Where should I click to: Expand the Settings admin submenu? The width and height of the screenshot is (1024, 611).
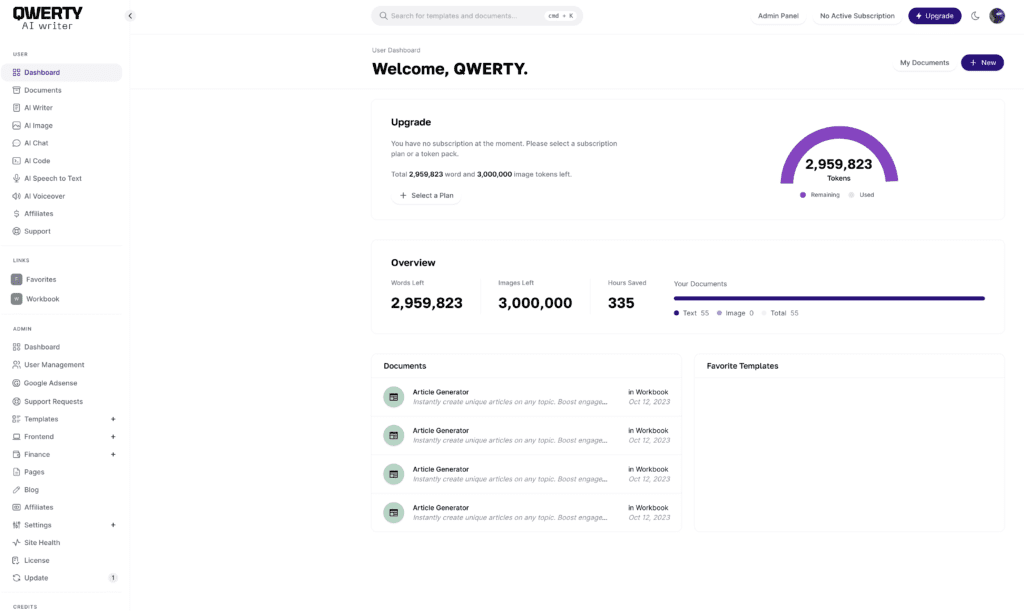tap(113, 525)
